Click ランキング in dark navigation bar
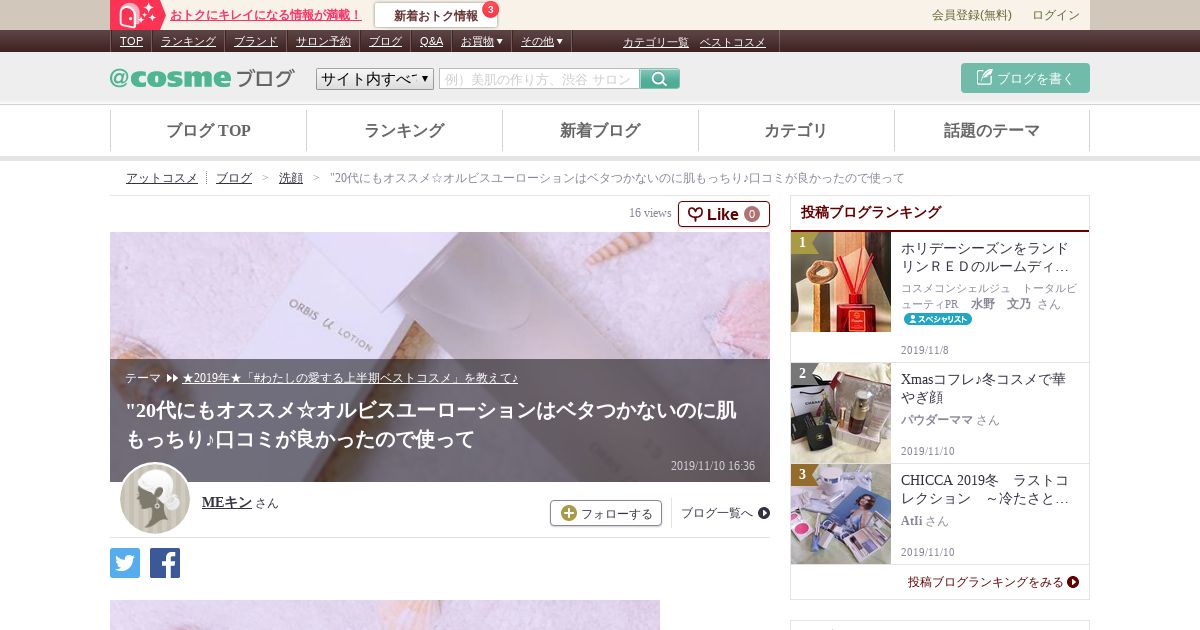Screen dimensions: 1200x630 [188, 41]
